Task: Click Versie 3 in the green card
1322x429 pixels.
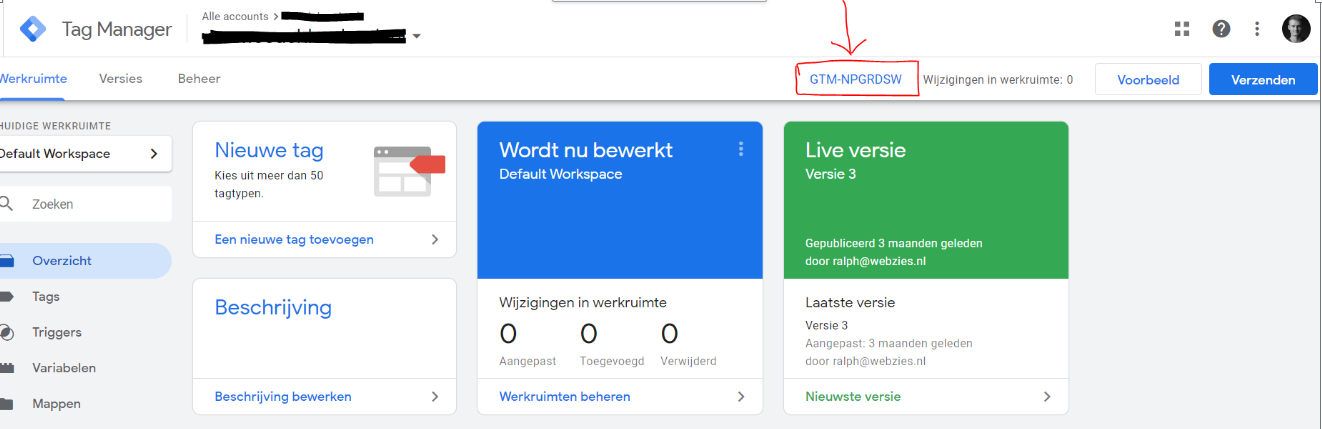Action: click(830, 174)
